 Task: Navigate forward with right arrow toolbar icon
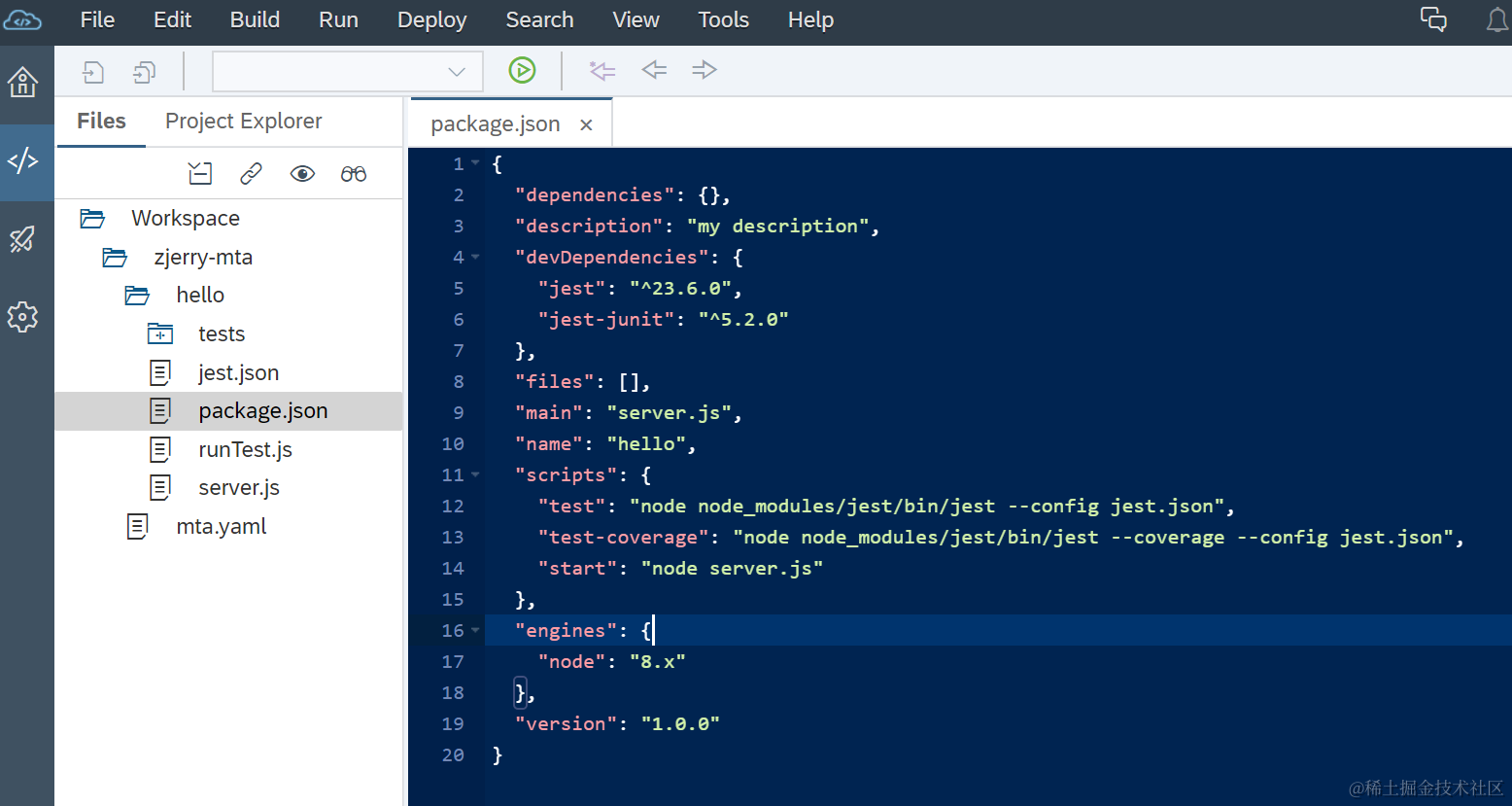click(x=704, y=70)
